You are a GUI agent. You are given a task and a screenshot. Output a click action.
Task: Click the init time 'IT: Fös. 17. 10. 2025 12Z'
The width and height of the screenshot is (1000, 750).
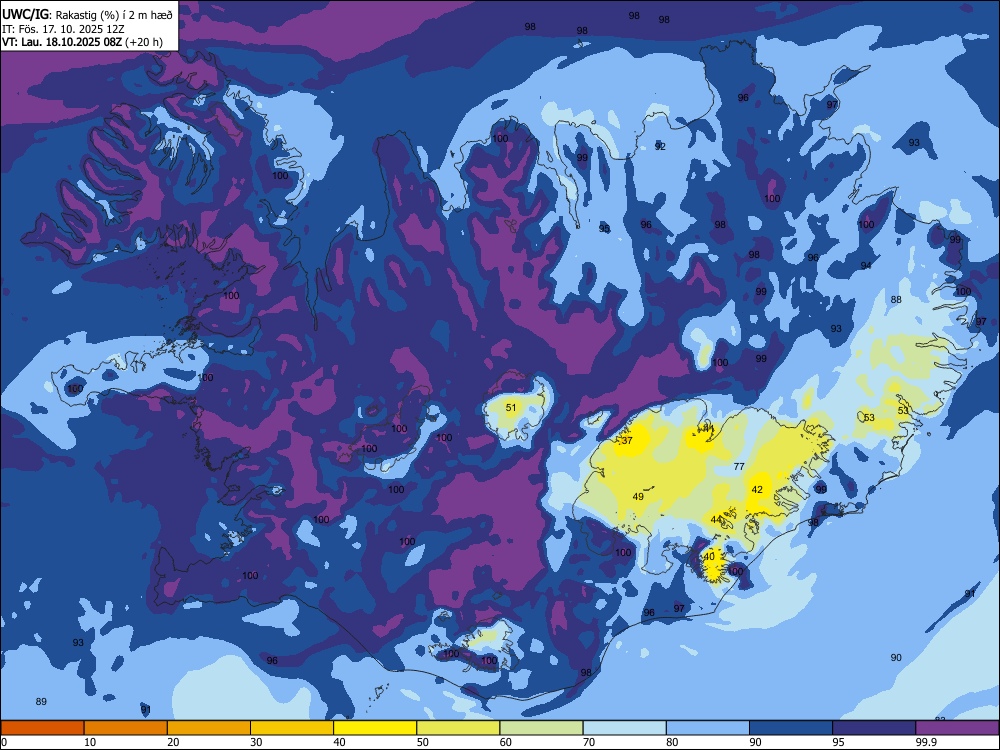pos(63,29)
